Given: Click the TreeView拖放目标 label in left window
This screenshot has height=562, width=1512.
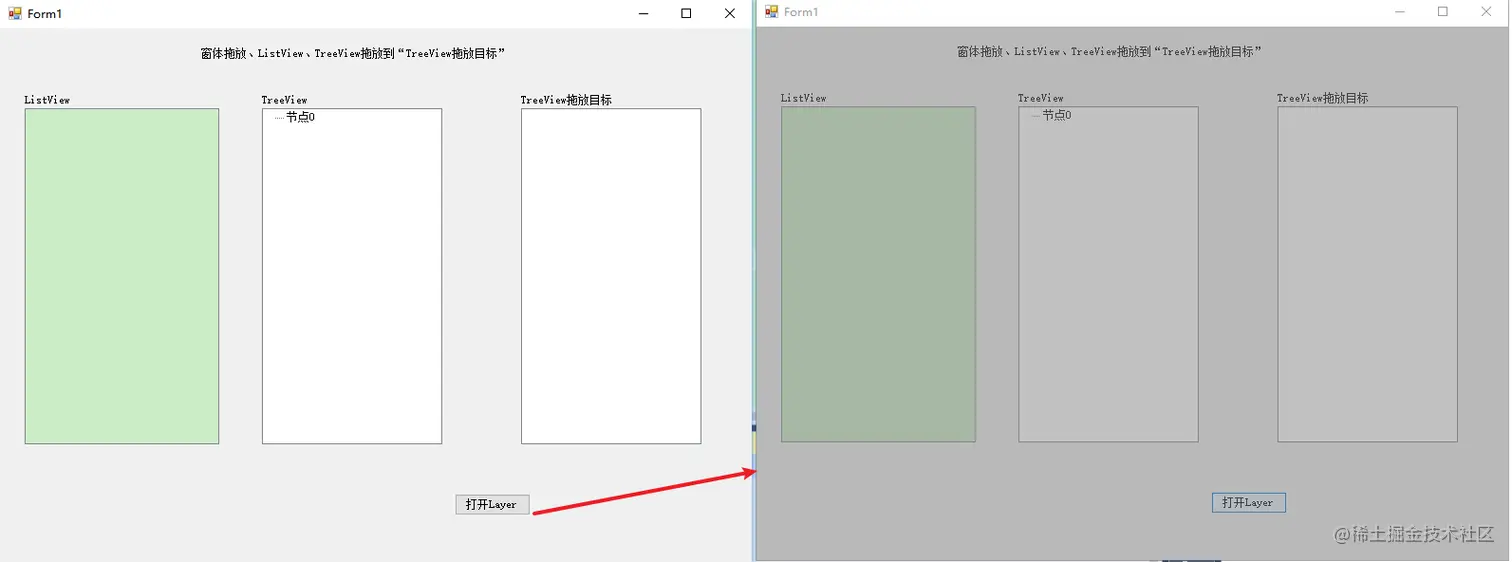Looking at the screenshot, I should click(566, 100).
